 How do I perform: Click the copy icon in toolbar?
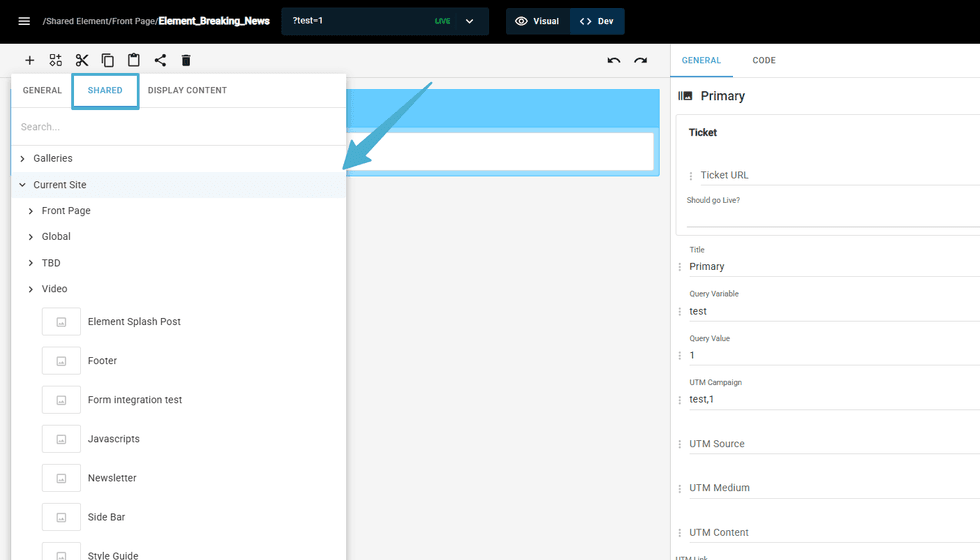click(108, 60)
